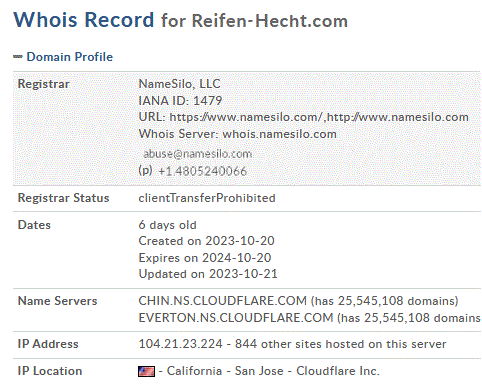Click whois.namesilo.com server text
Viewport: 482px width, 385px height.
tap(279, 134)
